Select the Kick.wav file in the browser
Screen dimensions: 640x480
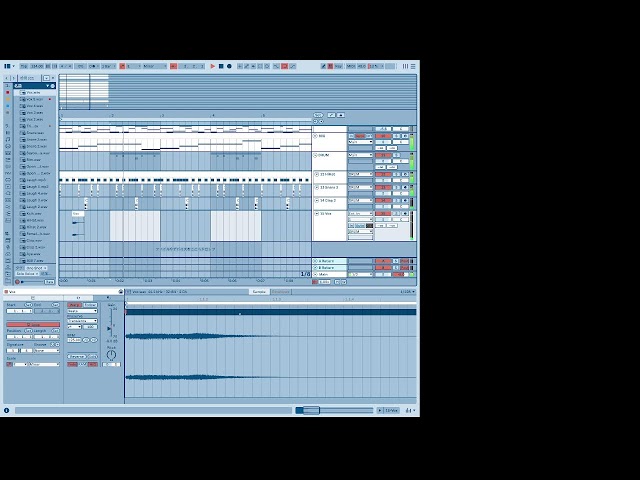point(35,213)
